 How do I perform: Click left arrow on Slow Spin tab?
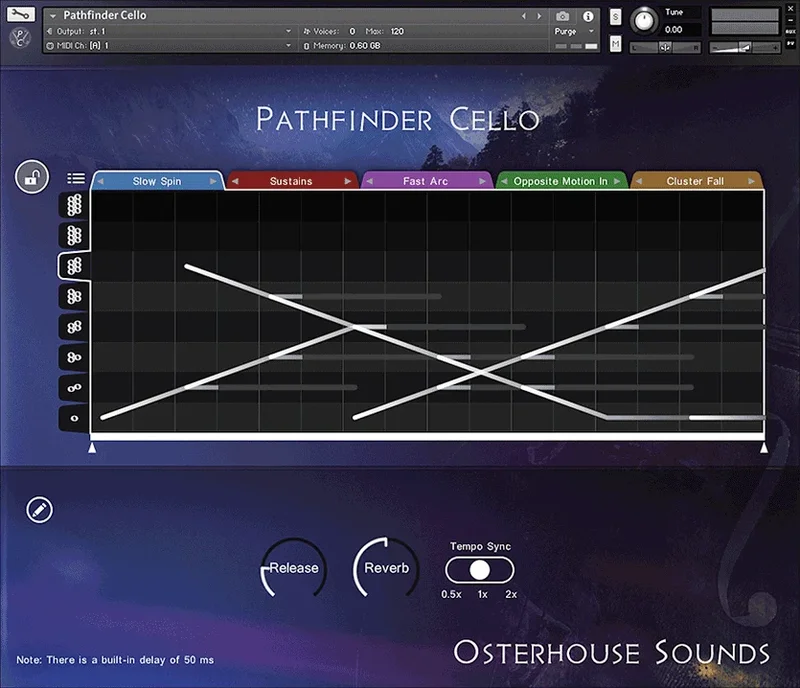pos(101,181)
